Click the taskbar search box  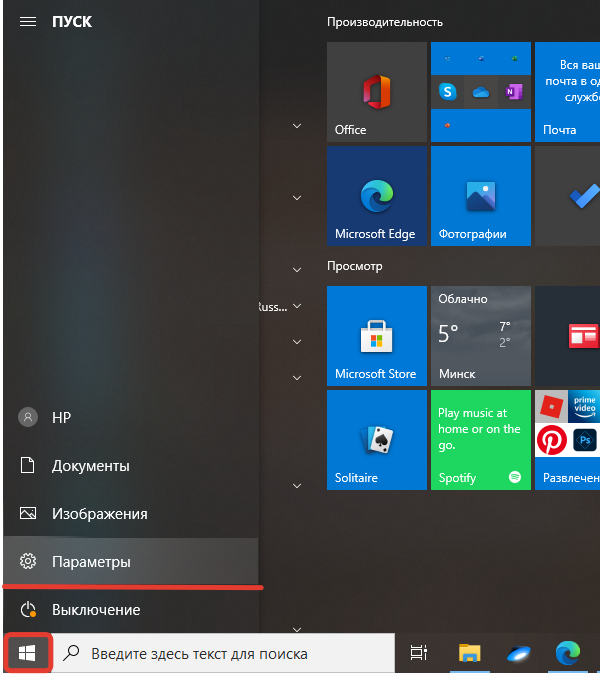coord(224,653)
